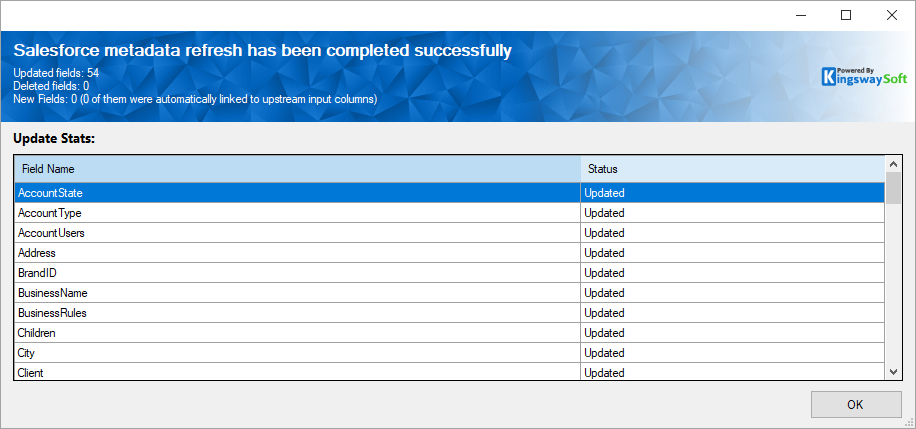The width and height of the screenshot is (916, 429).
Task: Click the vertical scrollbar thumb
Action: [893, 188]
